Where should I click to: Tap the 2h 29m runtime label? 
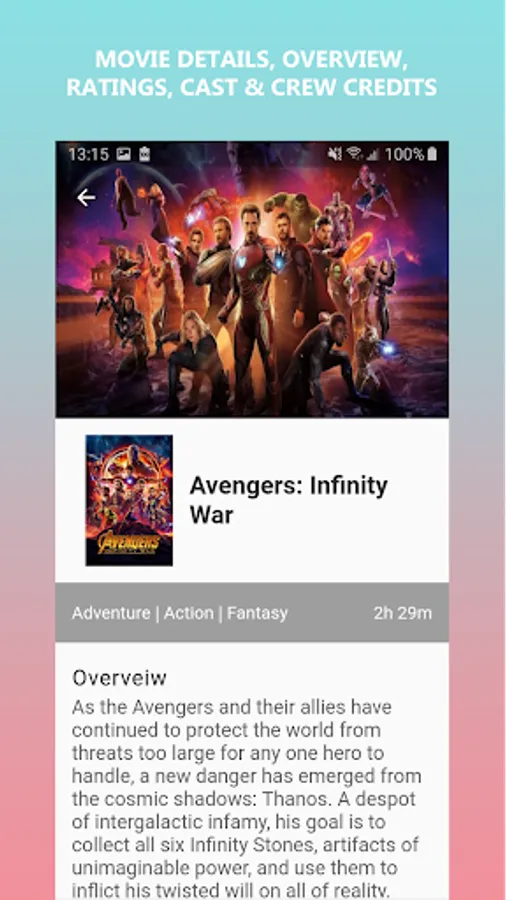[x=403, y=613]
